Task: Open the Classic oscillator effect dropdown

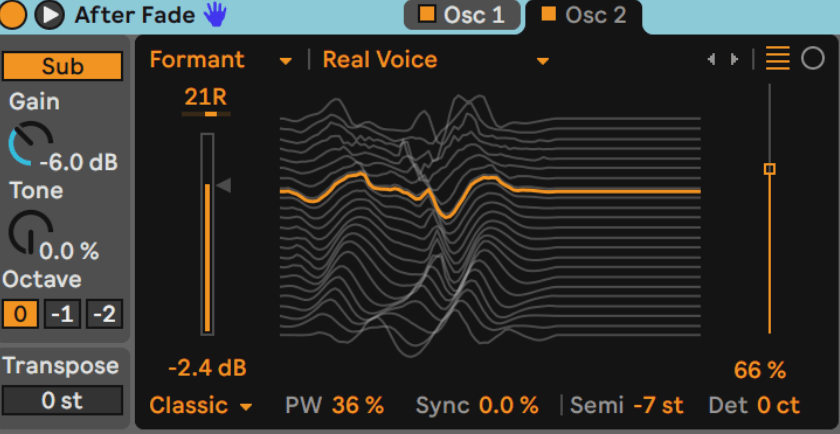Action: (200, 405)
